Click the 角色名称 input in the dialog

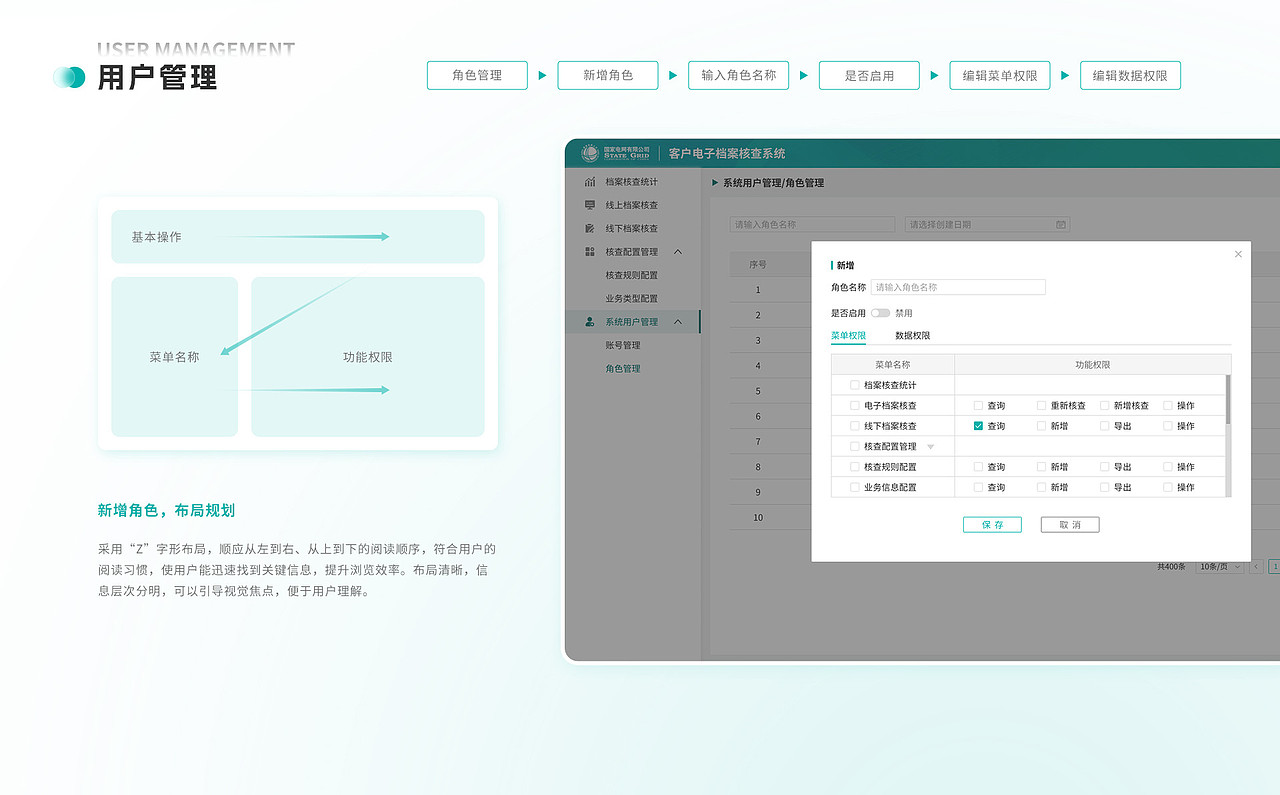(x=958, y=287)
